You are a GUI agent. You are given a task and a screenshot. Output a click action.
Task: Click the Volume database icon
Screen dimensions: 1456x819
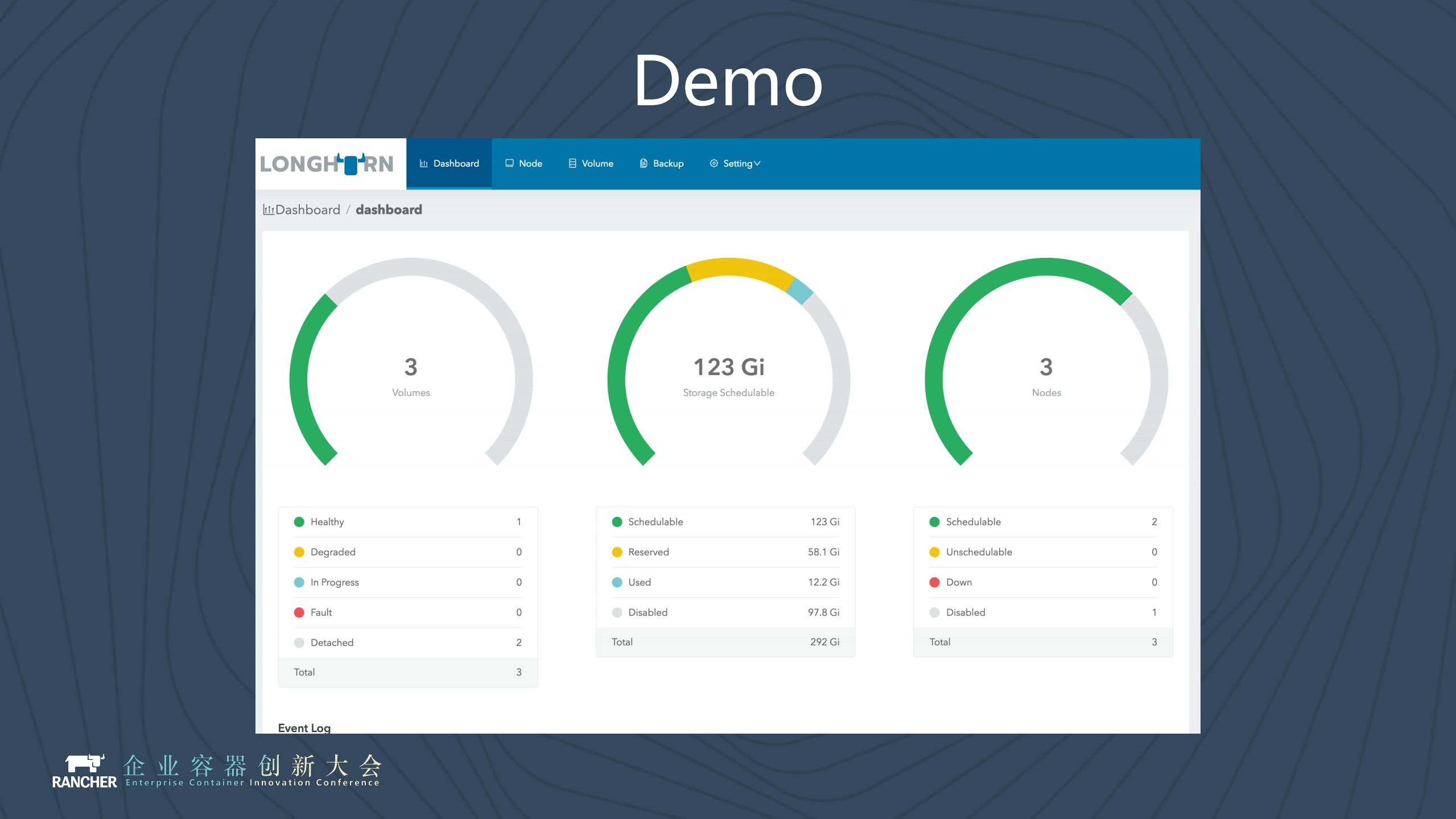click(x=572, y=164)
